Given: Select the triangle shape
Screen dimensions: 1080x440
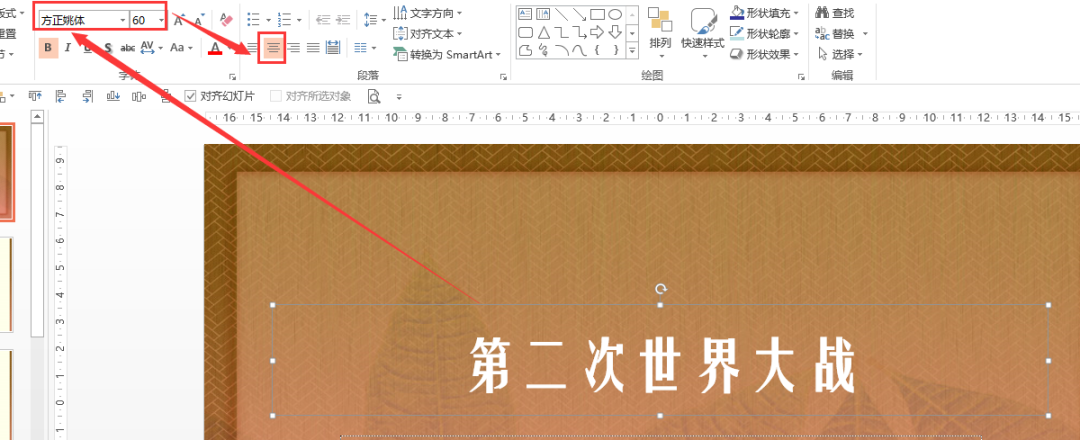Looking at the screenshot, I should point(543,32).
